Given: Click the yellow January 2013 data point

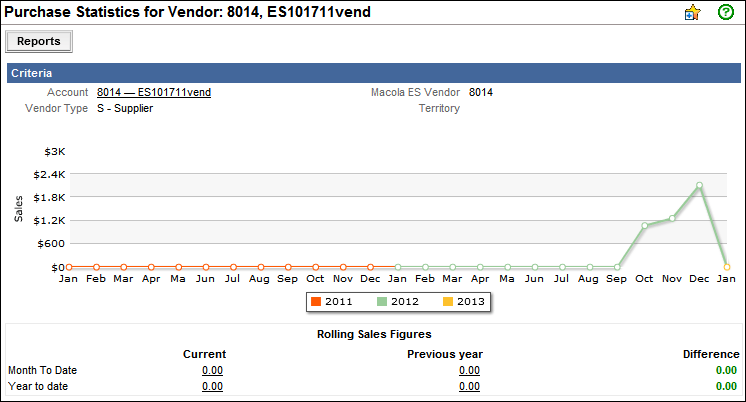Looking at the screenshot, I should point(727,267).
